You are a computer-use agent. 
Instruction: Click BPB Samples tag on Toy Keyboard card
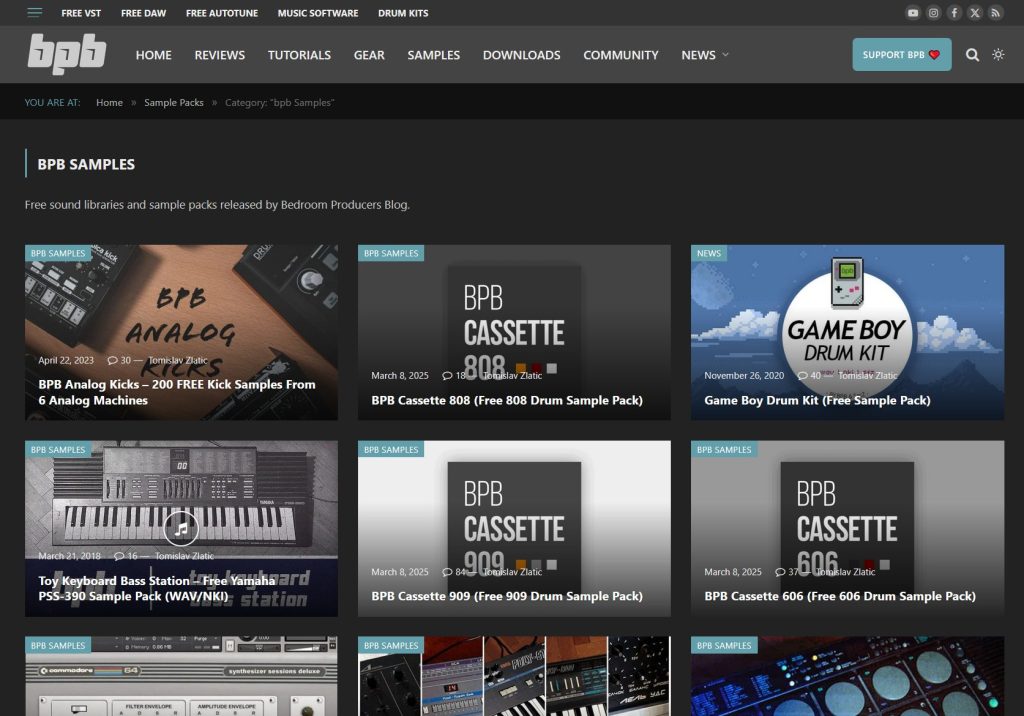58,449
